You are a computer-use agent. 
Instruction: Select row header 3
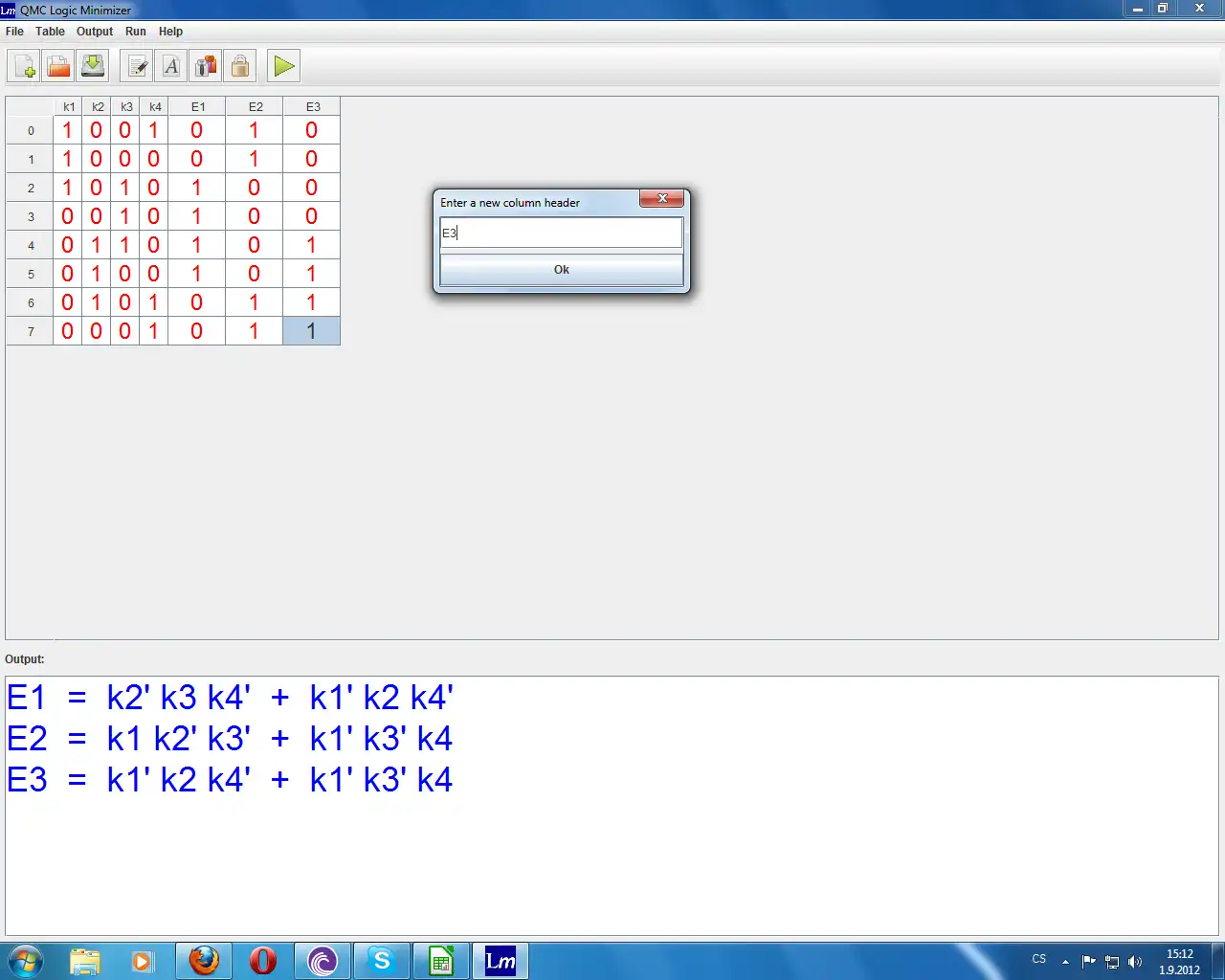pyautogui.click(x=31, y=216)
